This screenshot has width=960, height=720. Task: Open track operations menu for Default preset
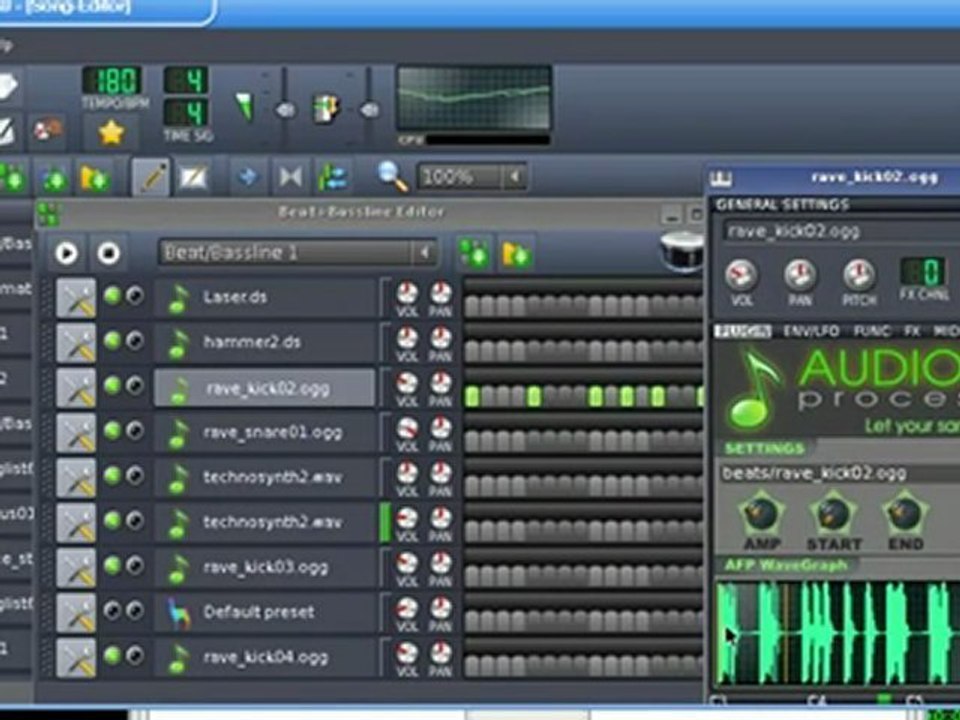click(x=77, y=612)
